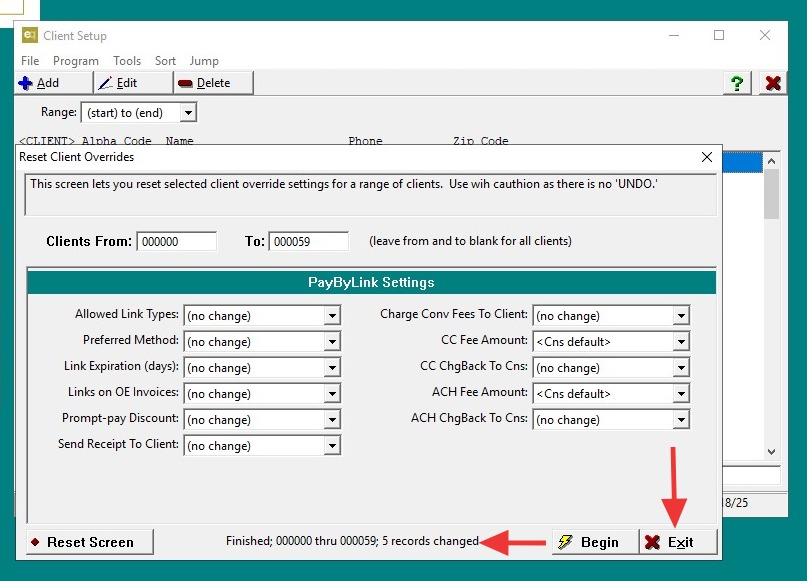Click the red X icon in Client Setup toolbar
This screenshot has width=807, height=581.
[x=773, y=83]
